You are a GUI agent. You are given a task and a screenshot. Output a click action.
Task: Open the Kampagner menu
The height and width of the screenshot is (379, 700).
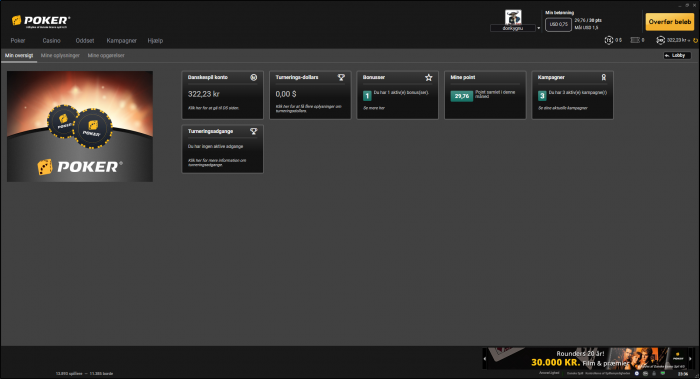(x=121, y=41)
